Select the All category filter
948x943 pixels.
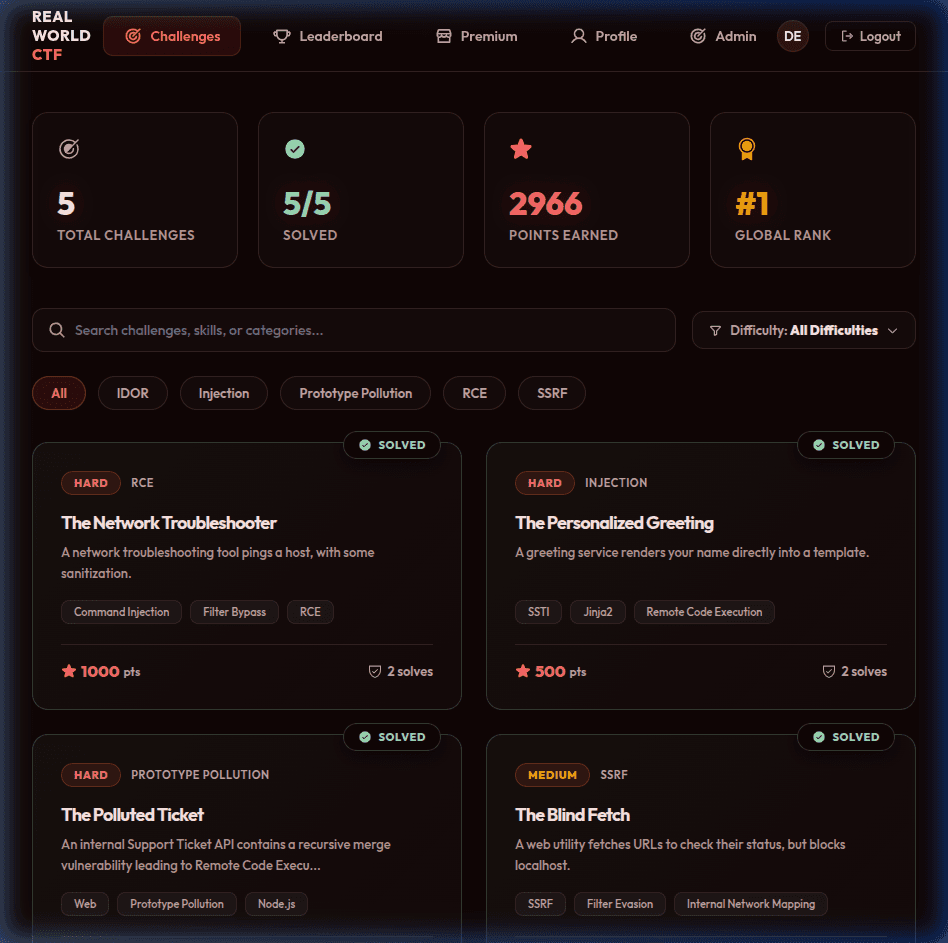coord(59,393)
